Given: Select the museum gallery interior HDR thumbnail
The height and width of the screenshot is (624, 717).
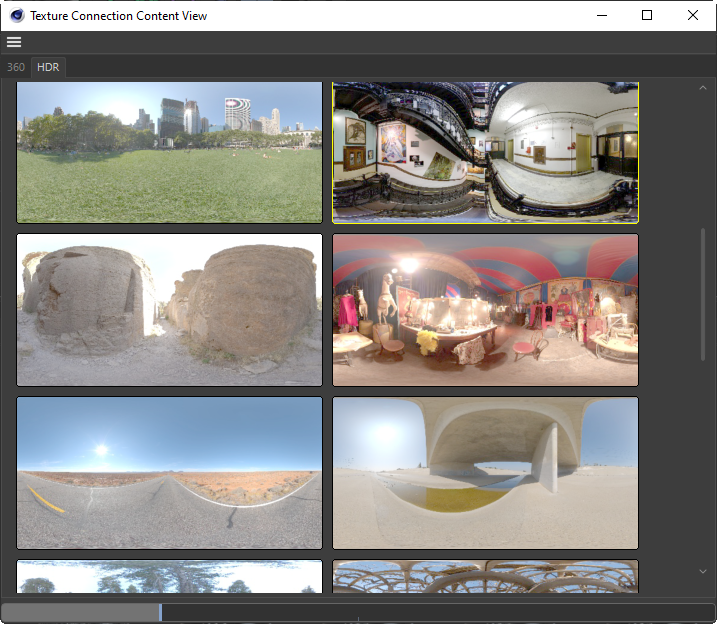Looking at the screenshot, I should pyautogui.click(x=485, y=153).
